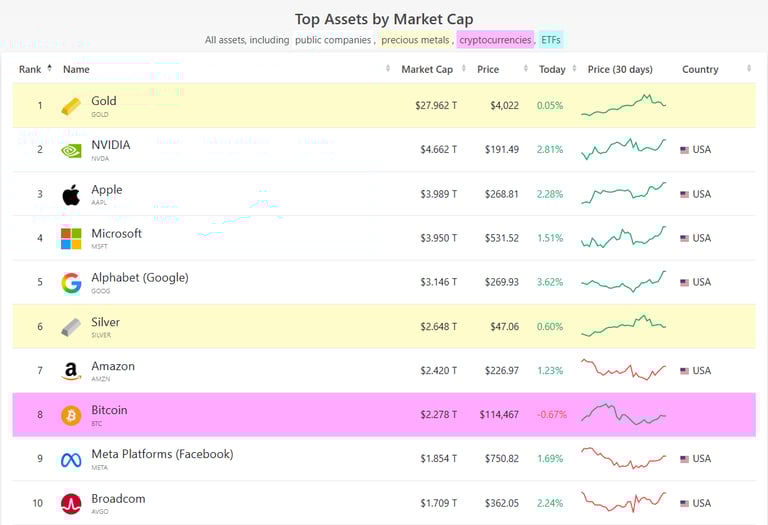This screenshot has width=768, height=525.
Task: Select the $1.854 T market cap value
Action: [438, 459]
